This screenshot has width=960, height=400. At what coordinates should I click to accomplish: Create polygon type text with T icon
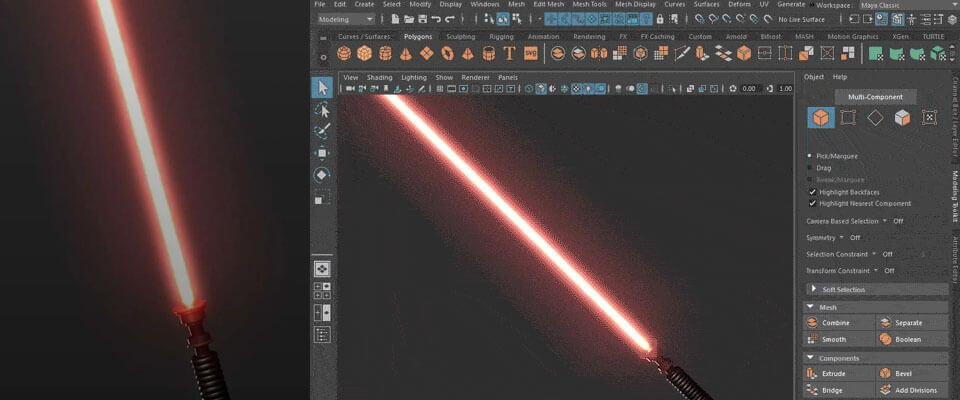pos(509,53)
